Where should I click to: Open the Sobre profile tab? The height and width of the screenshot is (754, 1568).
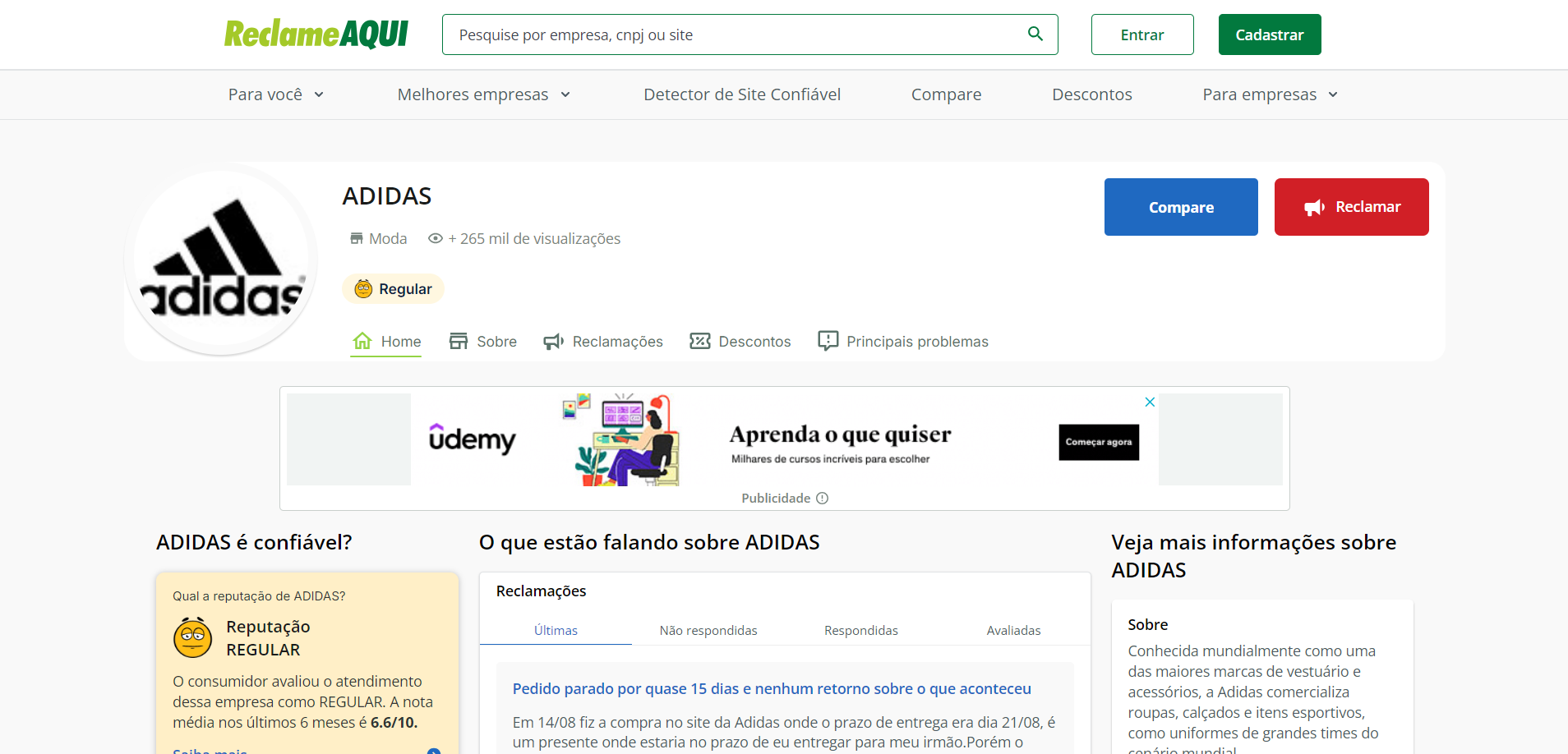[x=483, y=341]
